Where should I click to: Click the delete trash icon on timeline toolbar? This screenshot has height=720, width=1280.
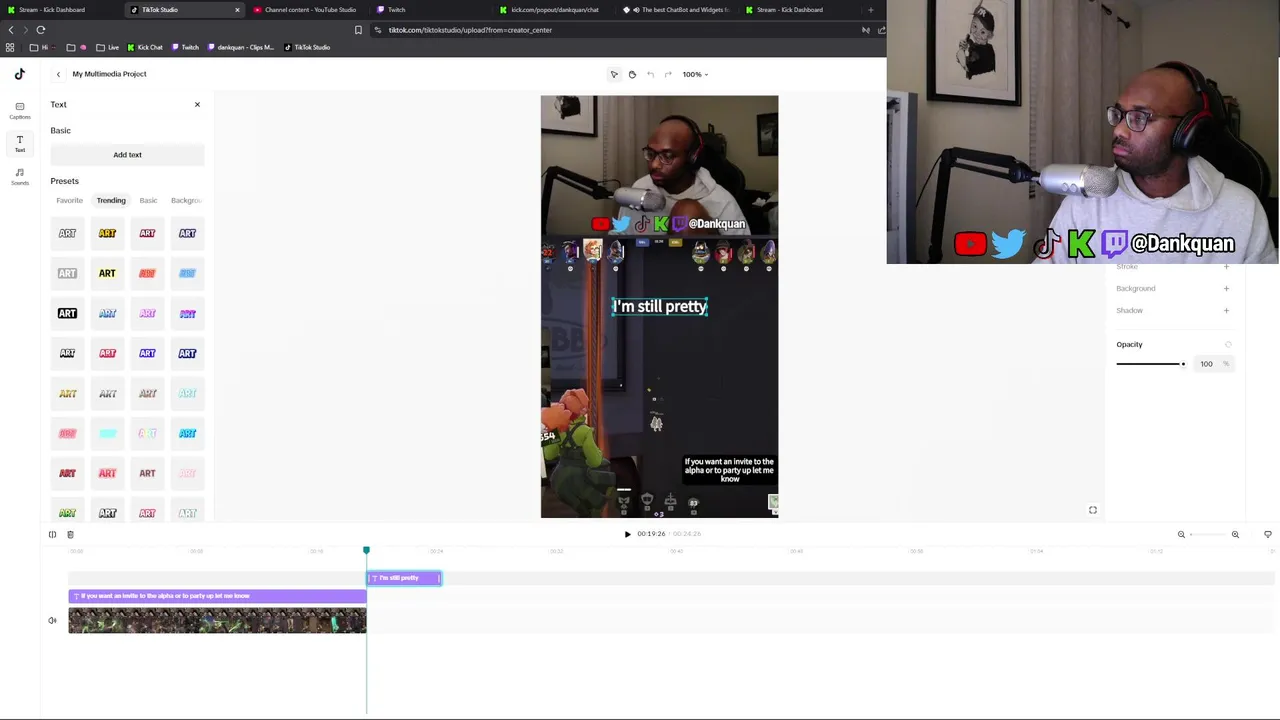tap(70, 534)
